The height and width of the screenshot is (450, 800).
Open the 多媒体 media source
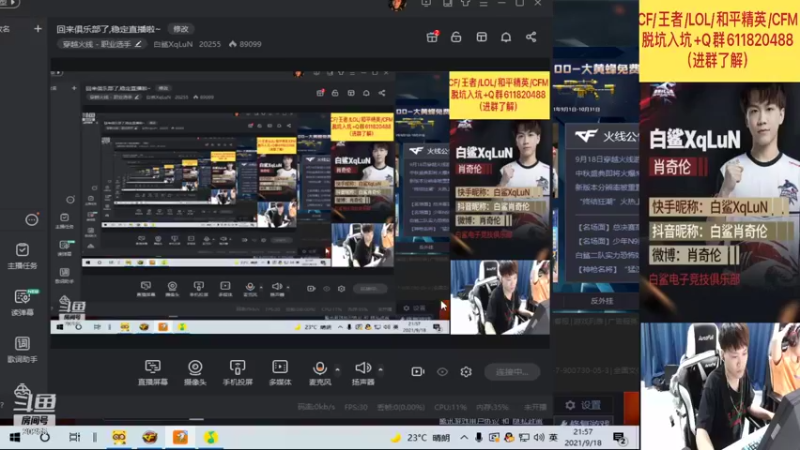280,372
